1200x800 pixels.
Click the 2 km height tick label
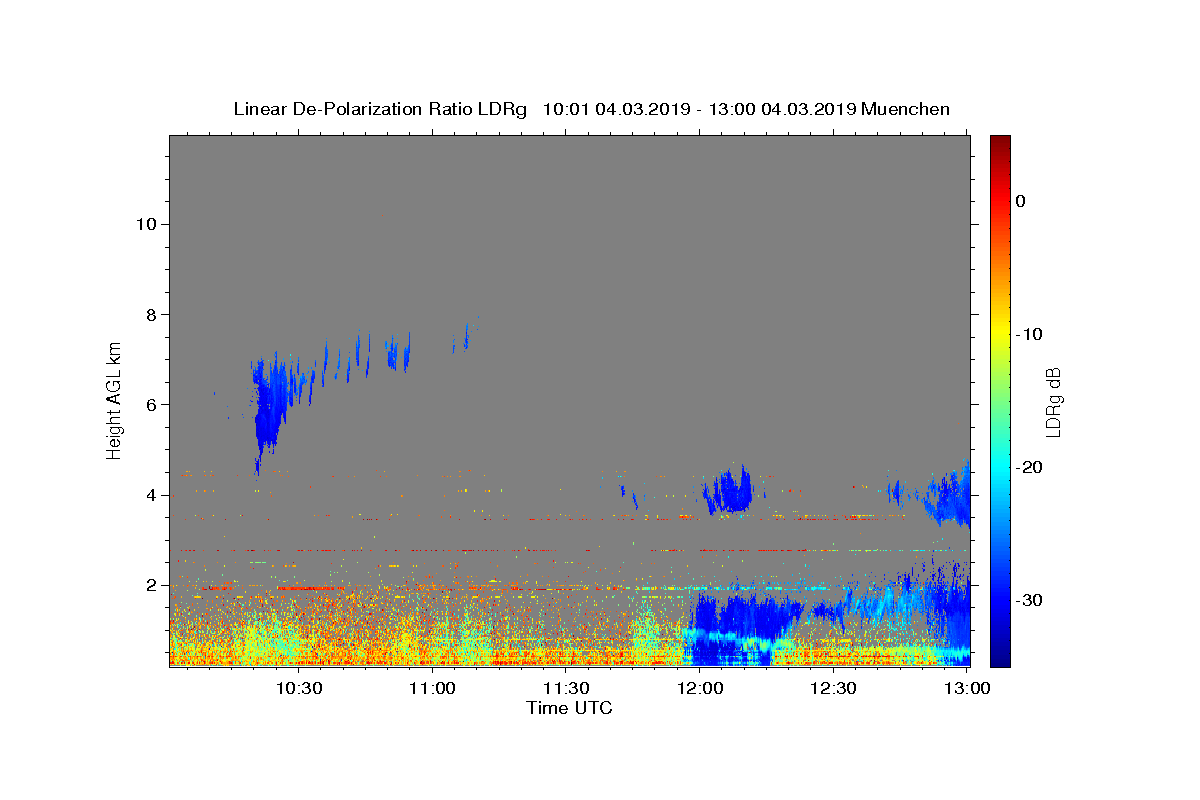pos(152,585)
